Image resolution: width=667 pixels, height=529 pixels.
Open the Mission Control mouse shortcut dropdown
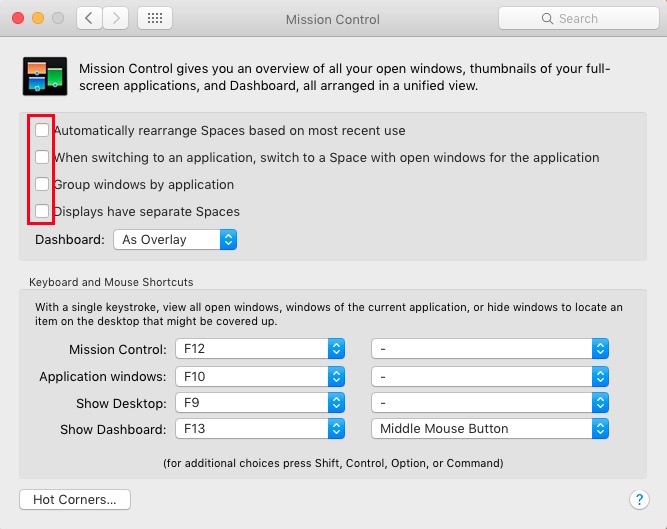490,349
